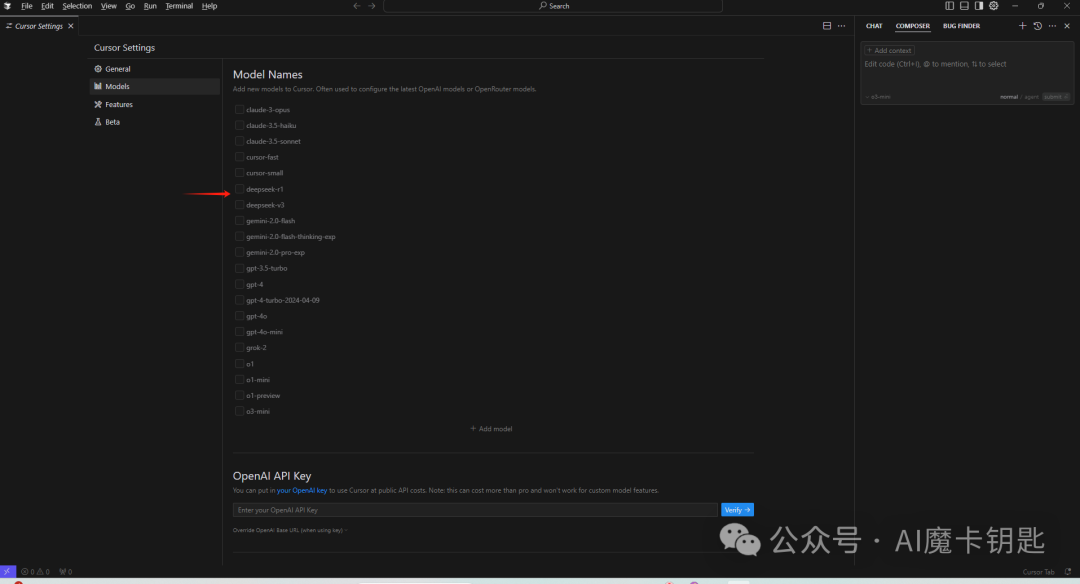Enable the claude-3.5-sonnet model checkbox
1080x584 pixels.
[x=239, y=141]
